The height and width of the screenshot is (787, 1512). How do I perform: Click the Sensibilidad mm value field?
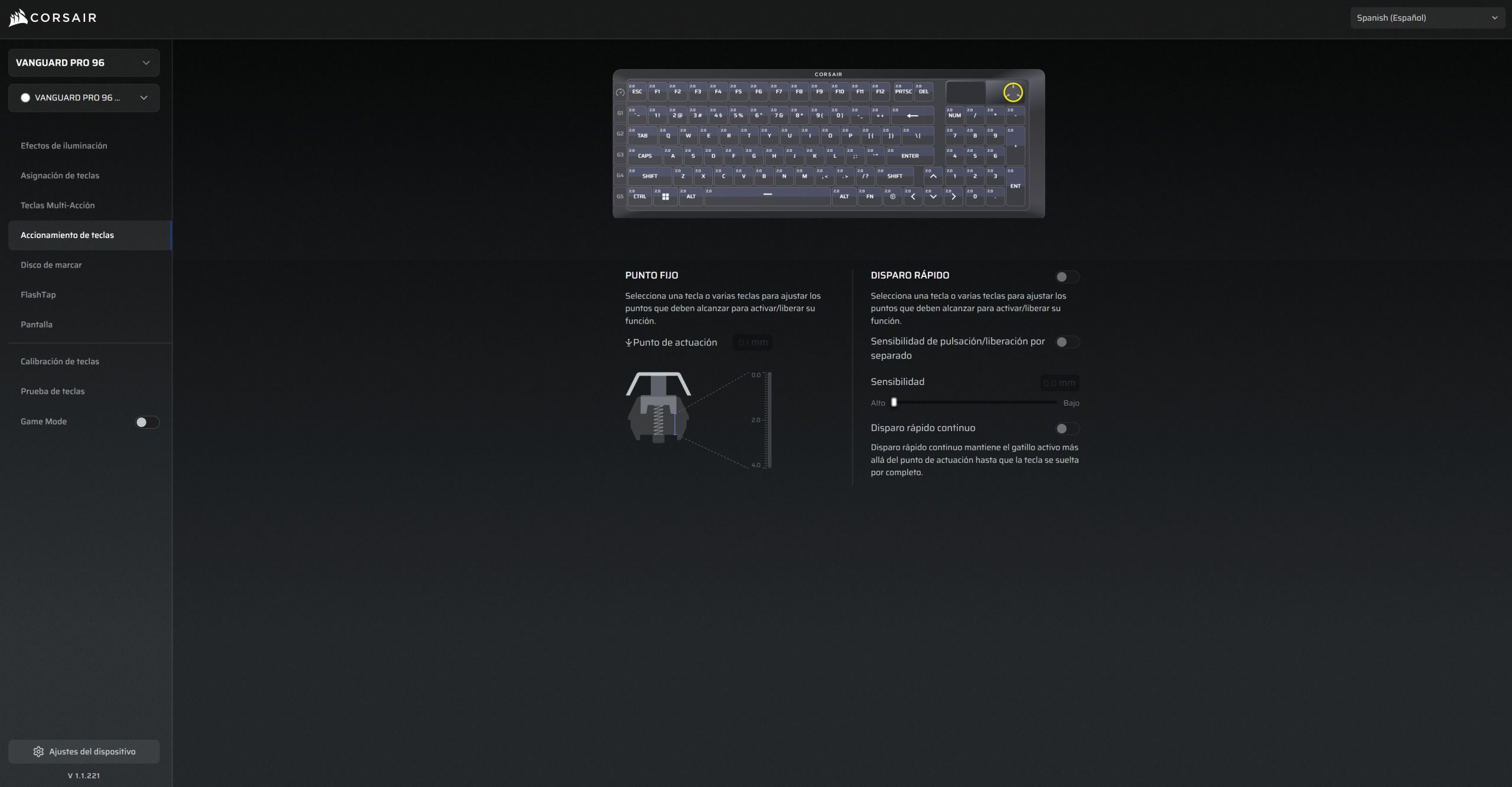coord(1060,383)
